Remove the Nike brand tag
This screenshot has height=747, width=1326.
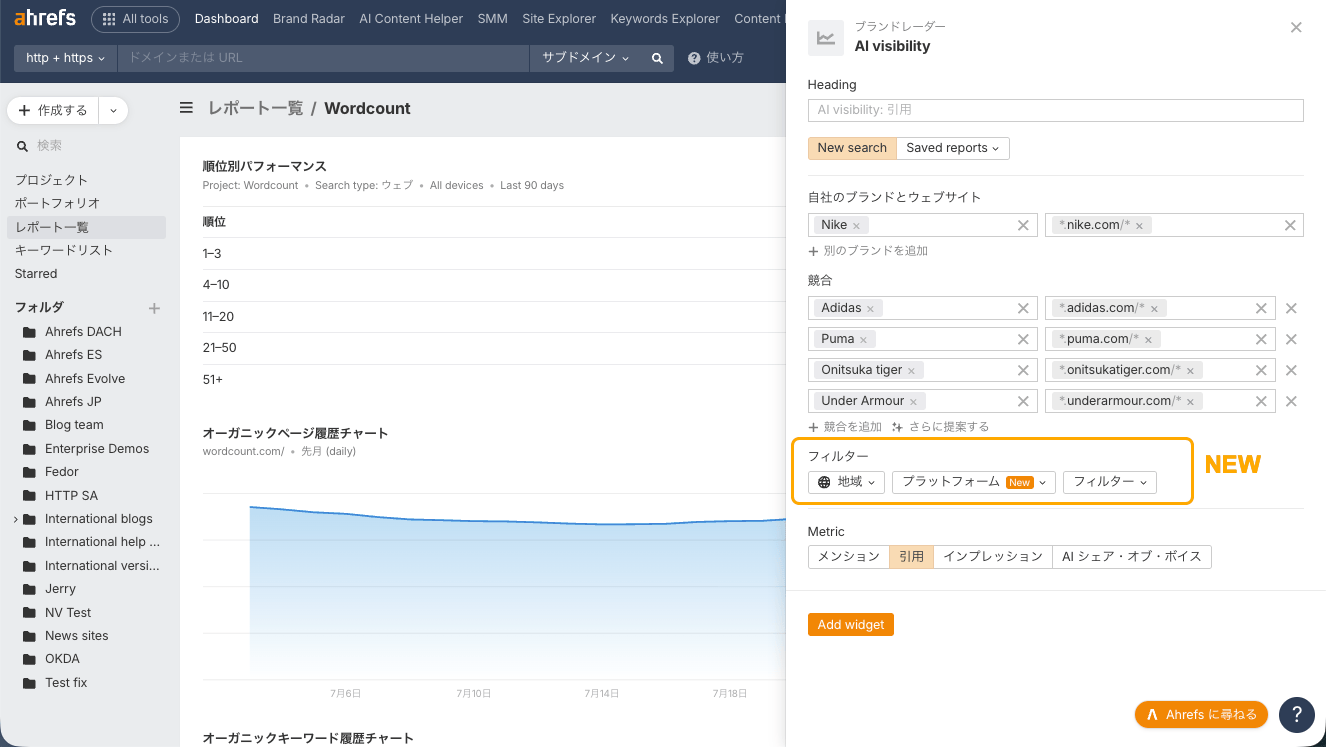[x=857, y=226]
